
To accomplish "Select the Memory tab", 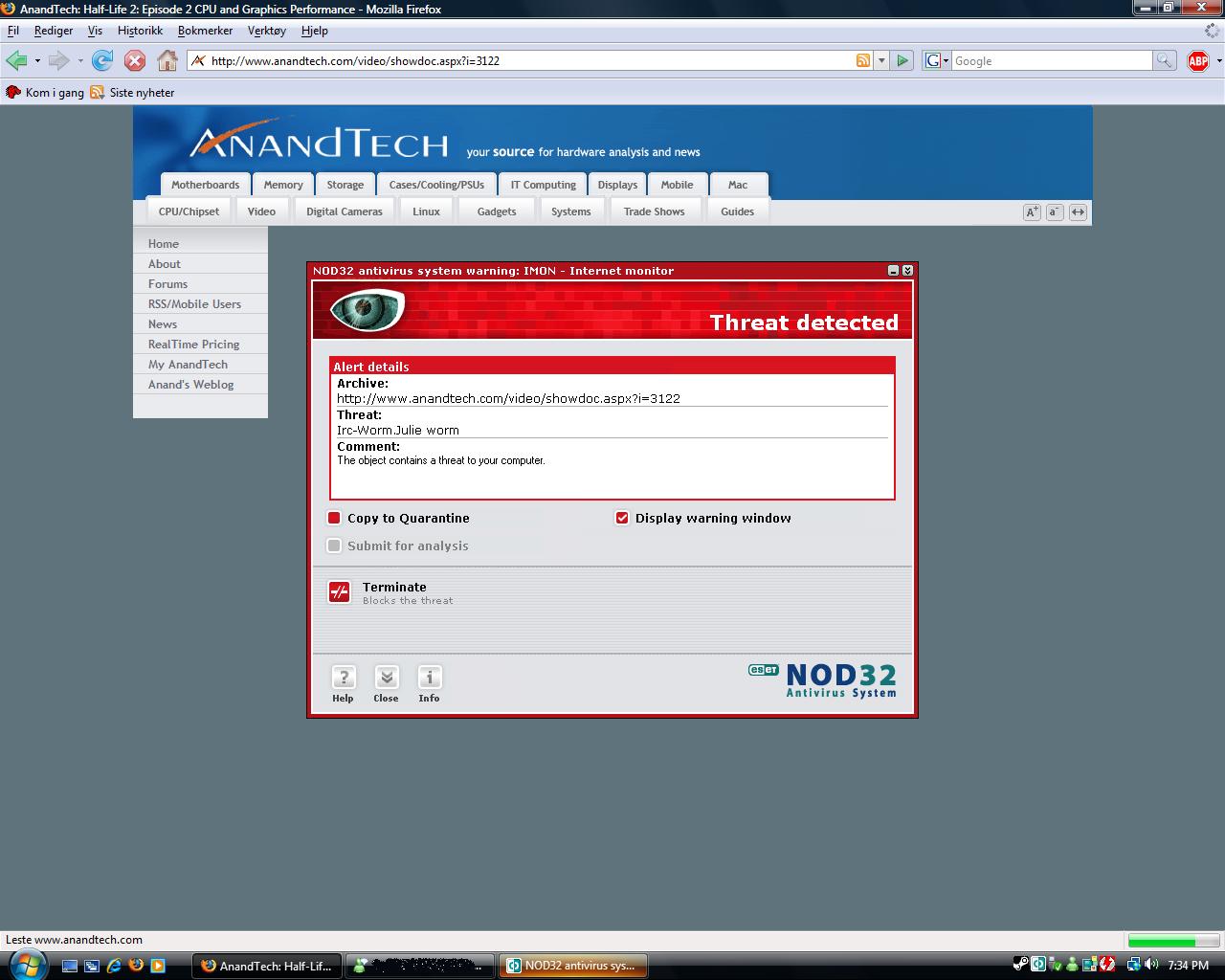I will point(283,185).
